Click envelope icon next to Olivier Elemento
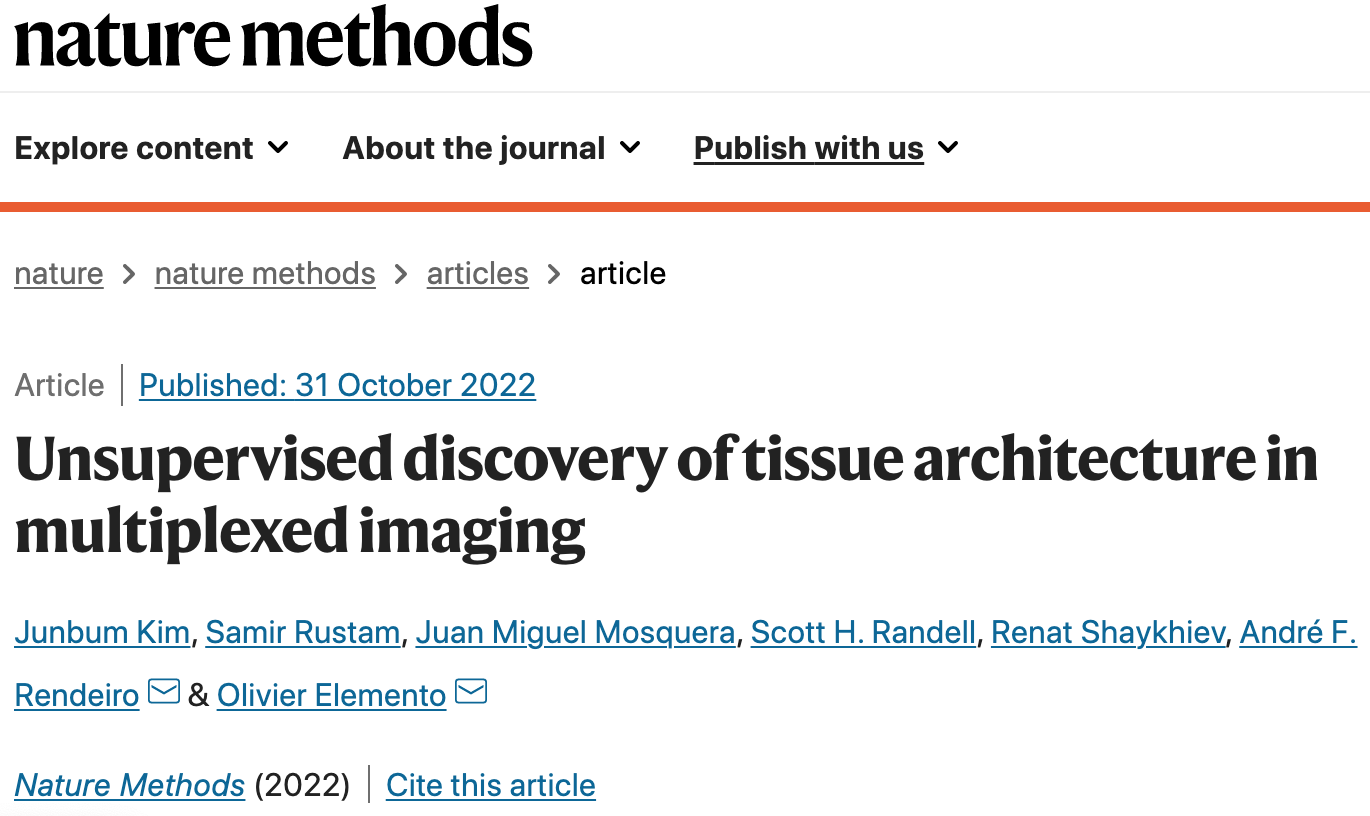The width and height of the screenshot is (1370, 816). (471, 691)
